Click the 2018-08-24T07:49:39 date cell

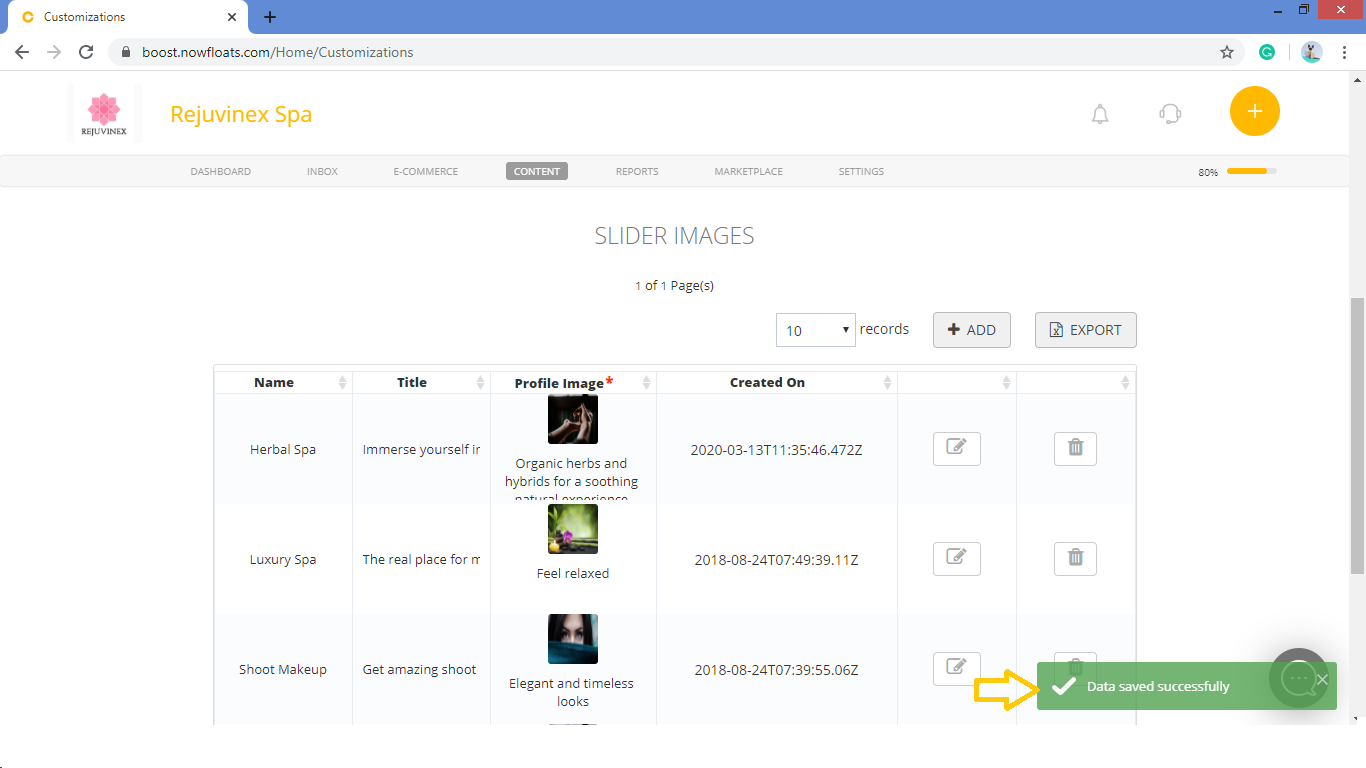pos(777,559)
